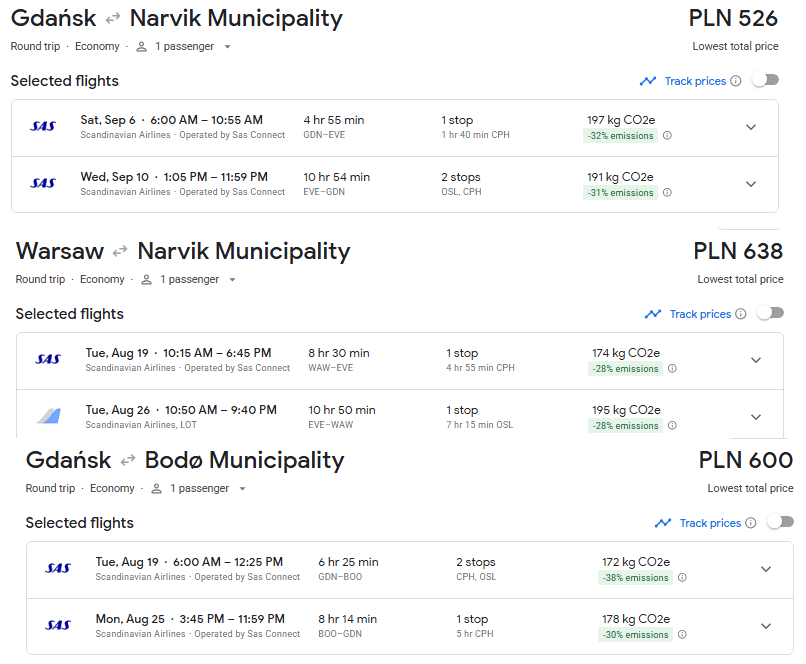This screenshot has width=806, height=664.
Task: Click price graph icon by Warsaw Track prices
Action: click(653, 314)
